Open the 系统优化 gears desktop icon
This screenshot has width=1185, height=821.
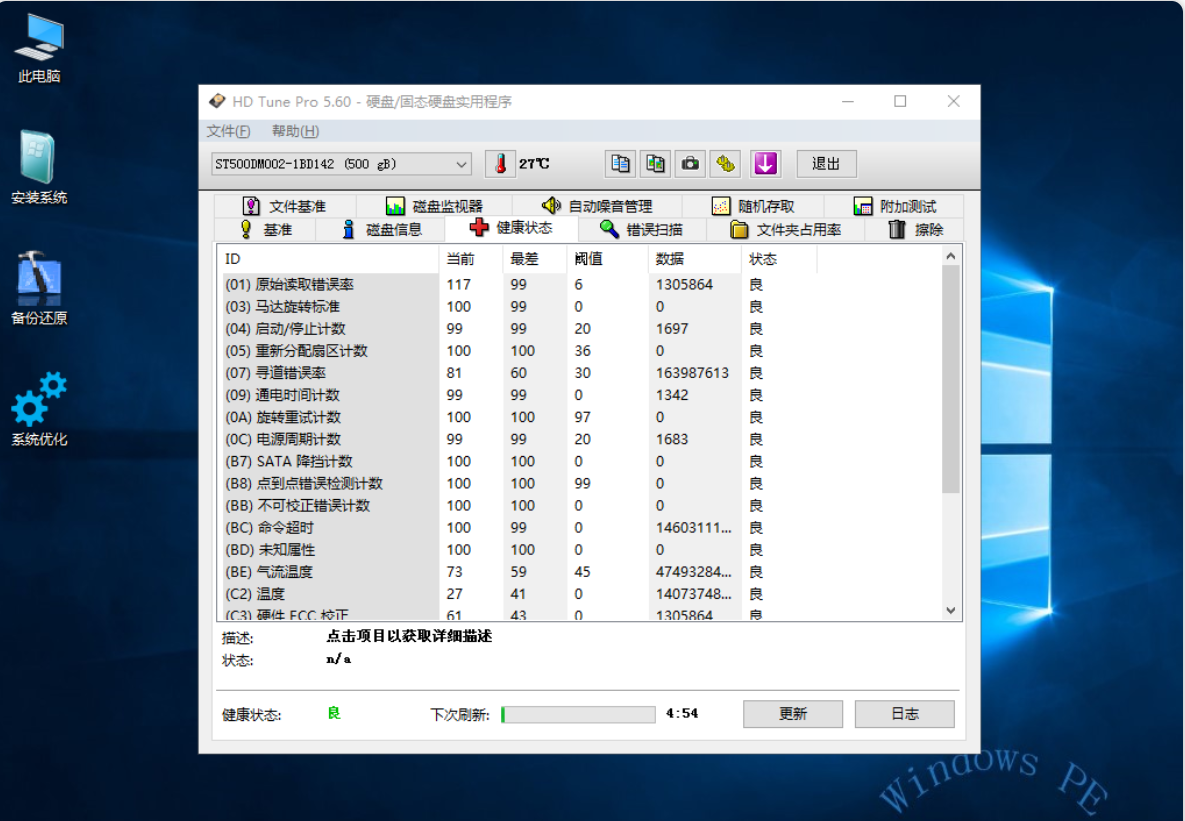tap(39, 408)
